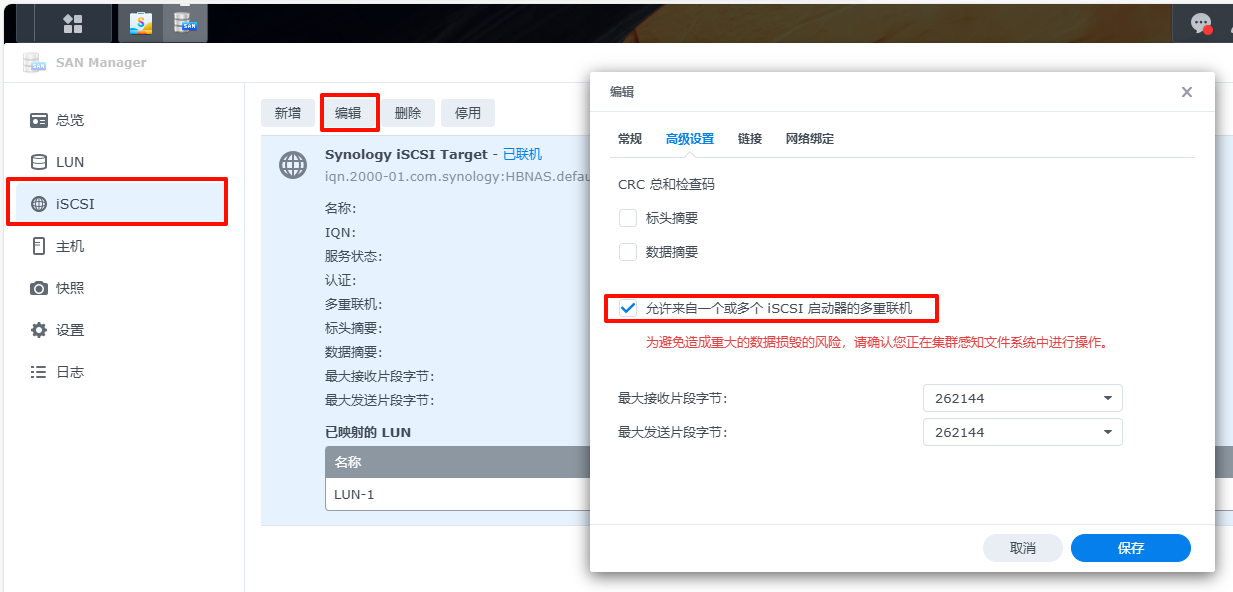1233x592 pixels.
Task: Open the 最大发送片段字节 dropdown
Action: [1022, 432]
